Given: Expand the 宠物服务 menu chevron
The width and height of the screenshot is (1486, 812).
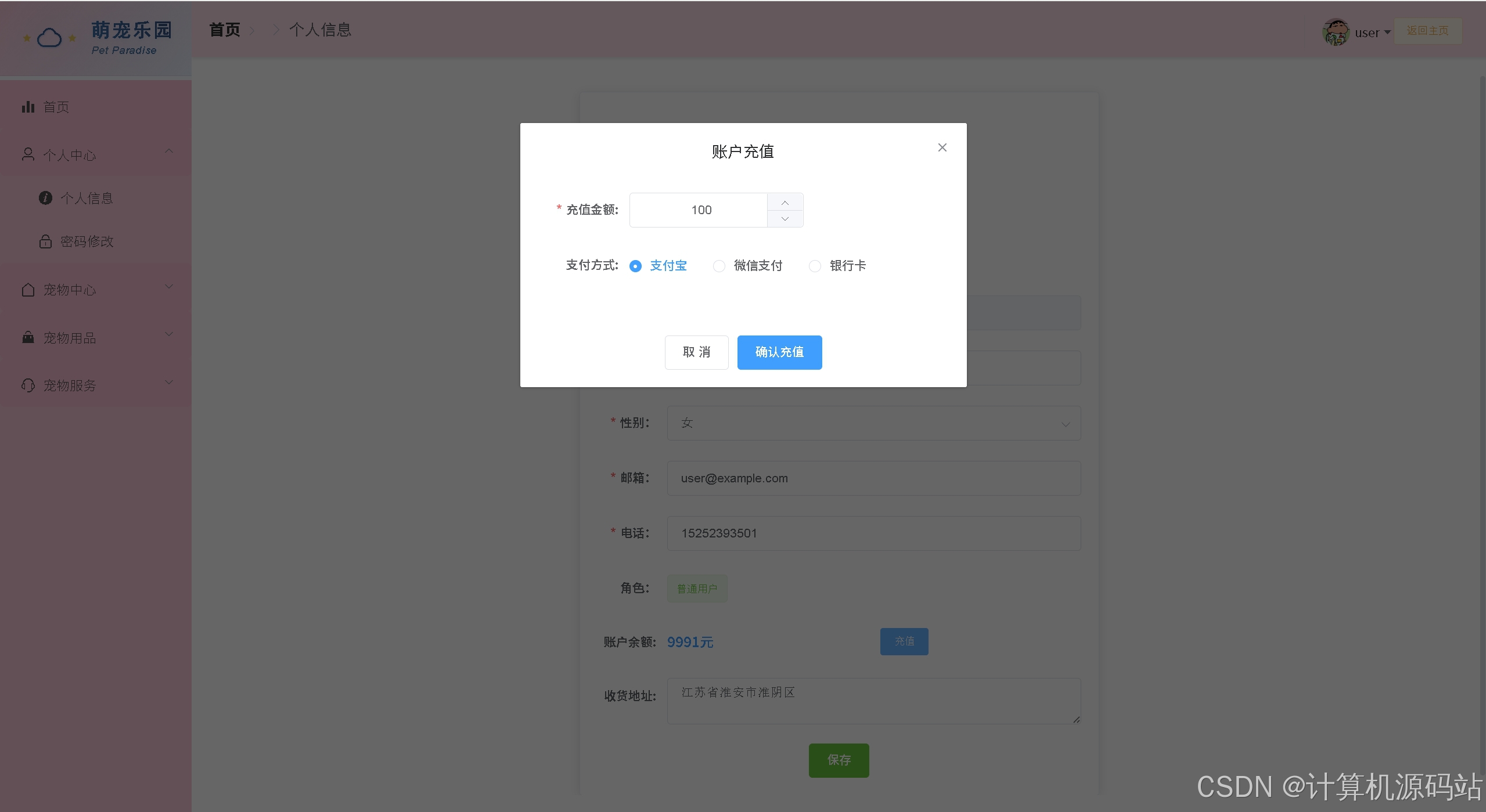Looking at the screenshot, I should click(x=169, y=382).
